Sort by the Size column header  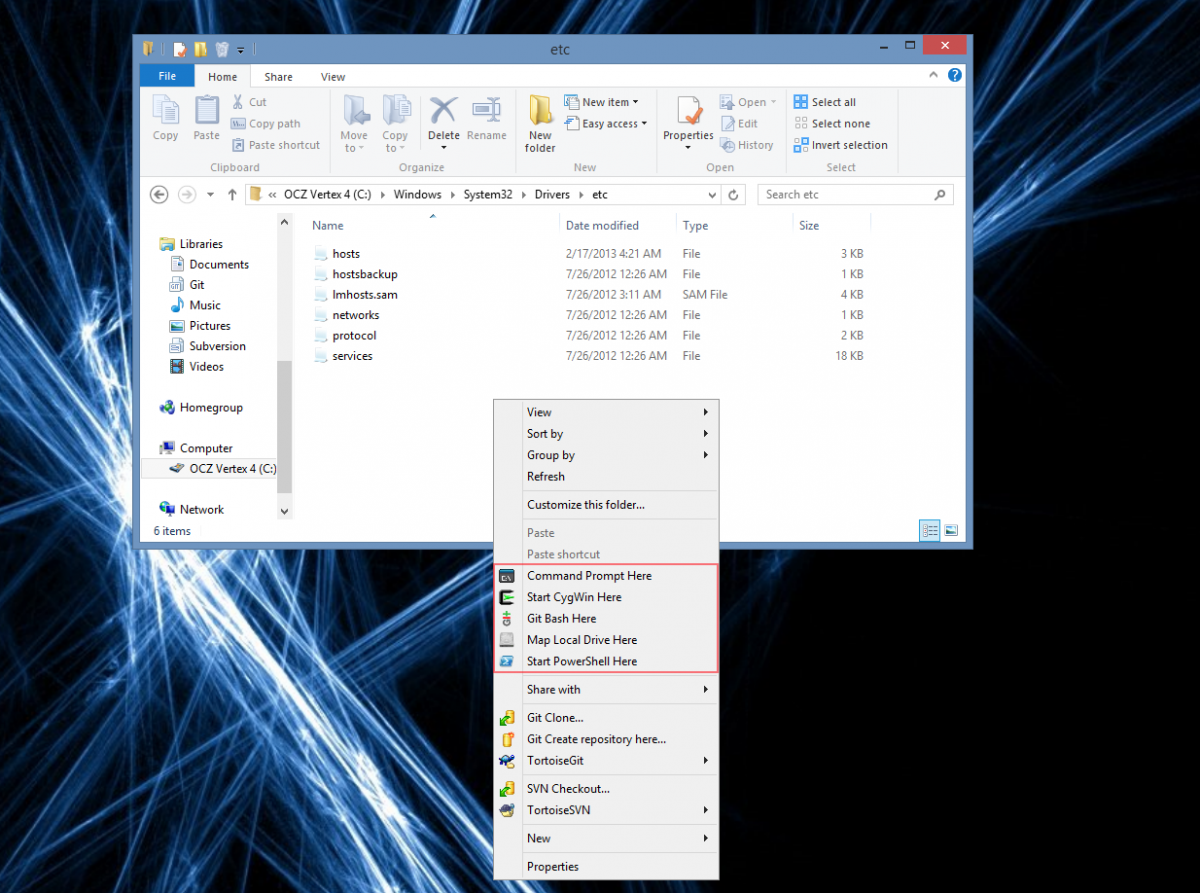tap(809, 225)
